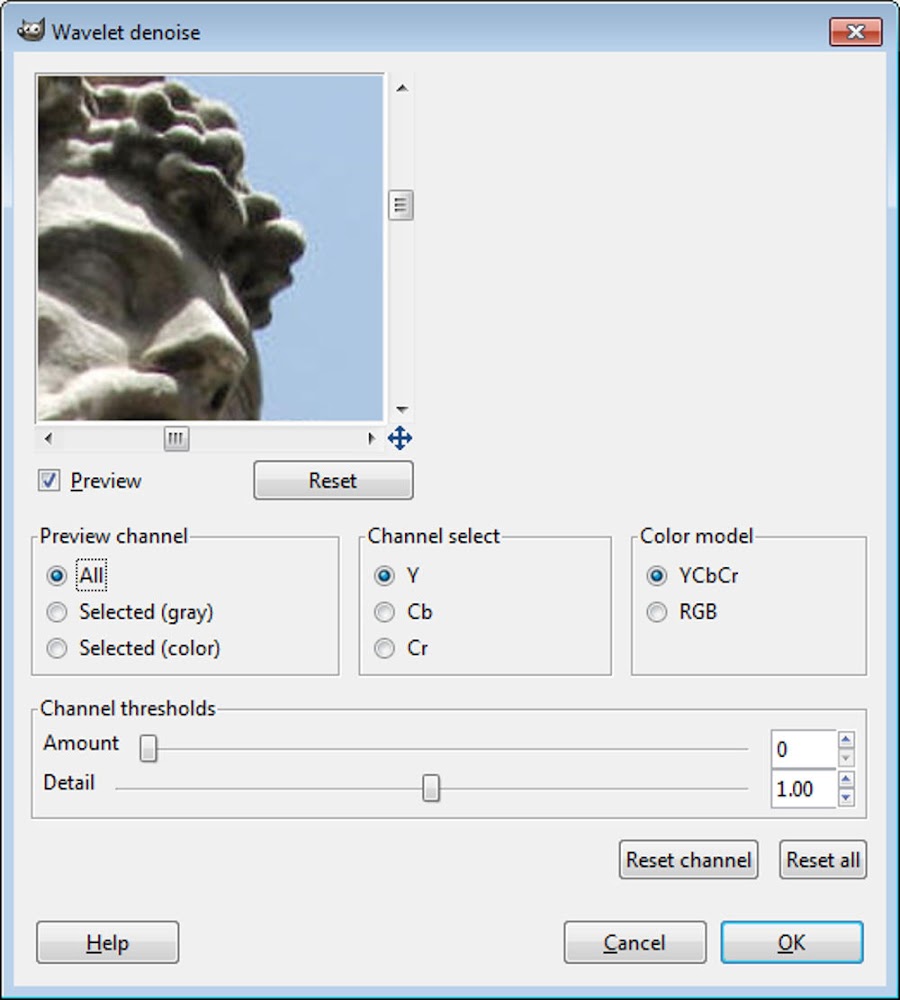
Task: Increase Amount value with up spinner arrow
Action: tap(846, 740)
